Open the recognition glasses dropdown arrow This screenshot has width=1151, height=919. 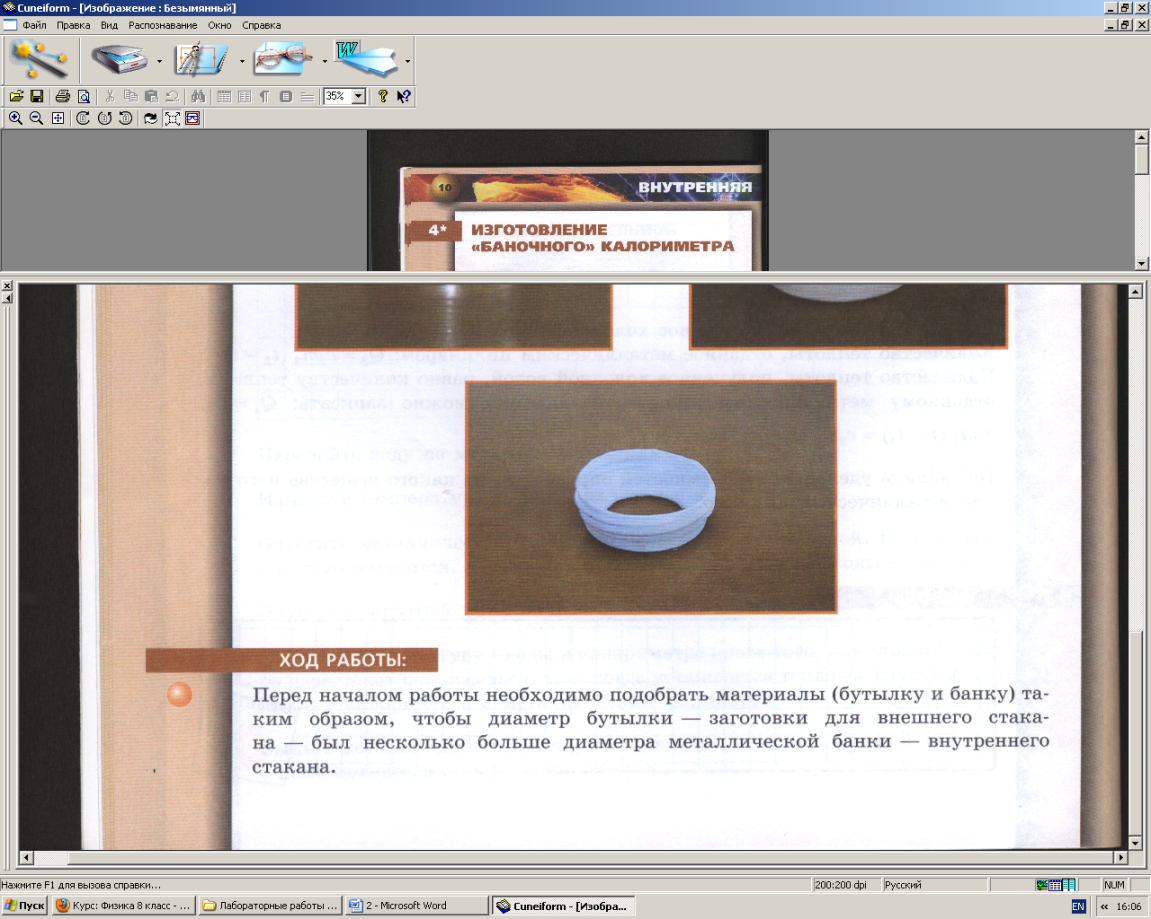click(x=324, y=61)
